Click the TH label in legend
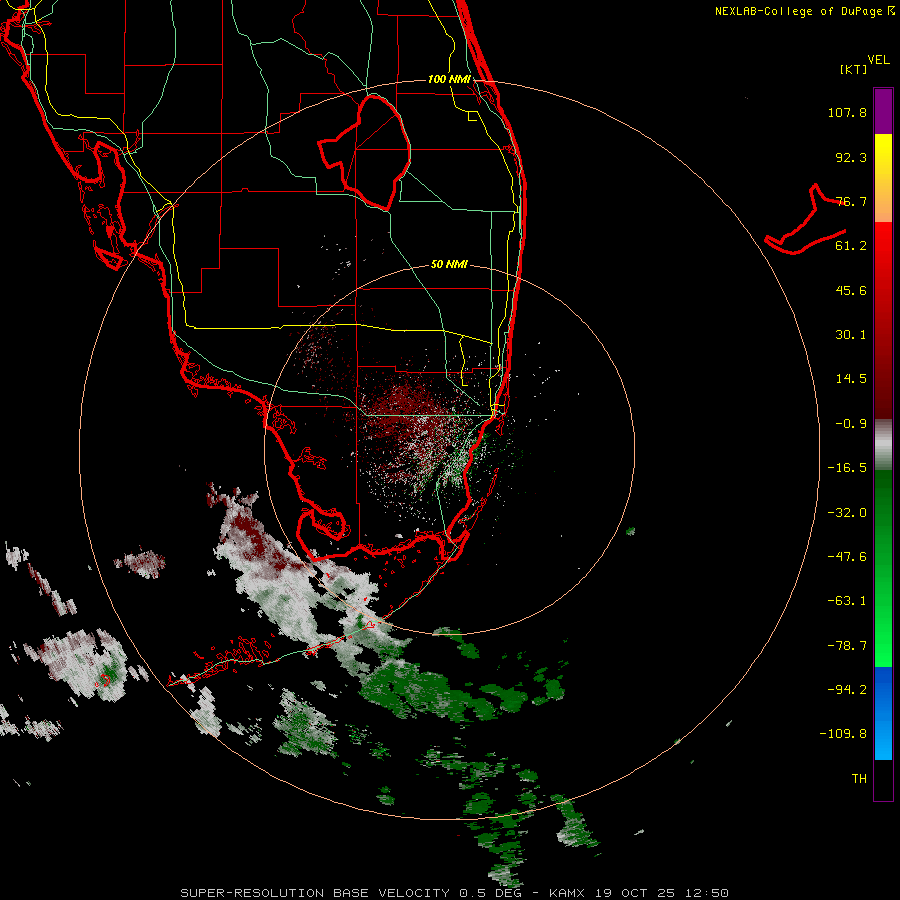This screenshot has width=900, height=900. pos(859,779)
